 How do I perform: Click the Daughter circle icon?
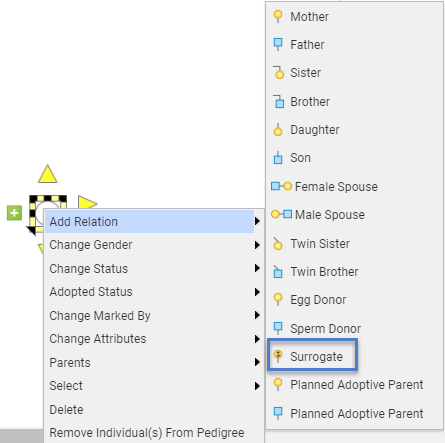[x=278, y=130]
